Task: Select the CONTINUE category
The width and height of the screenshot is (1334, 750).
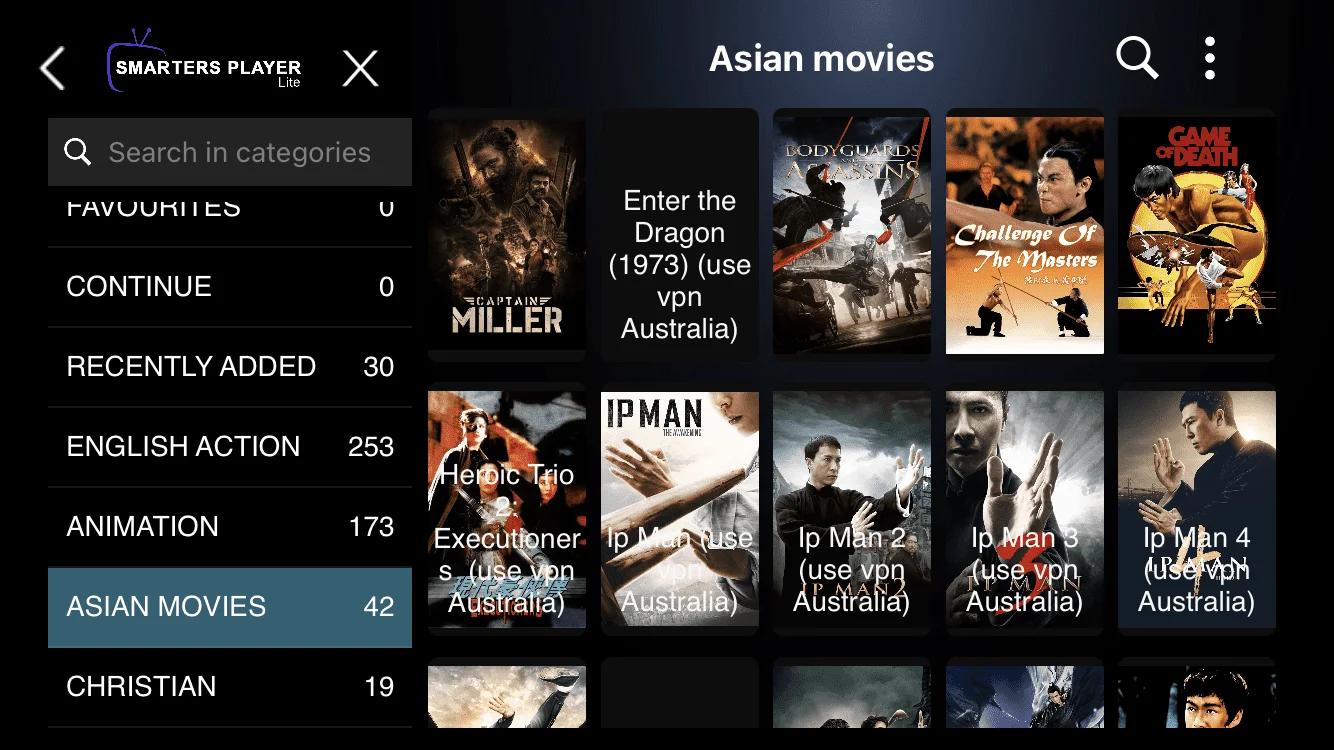Action: [230, 287]
